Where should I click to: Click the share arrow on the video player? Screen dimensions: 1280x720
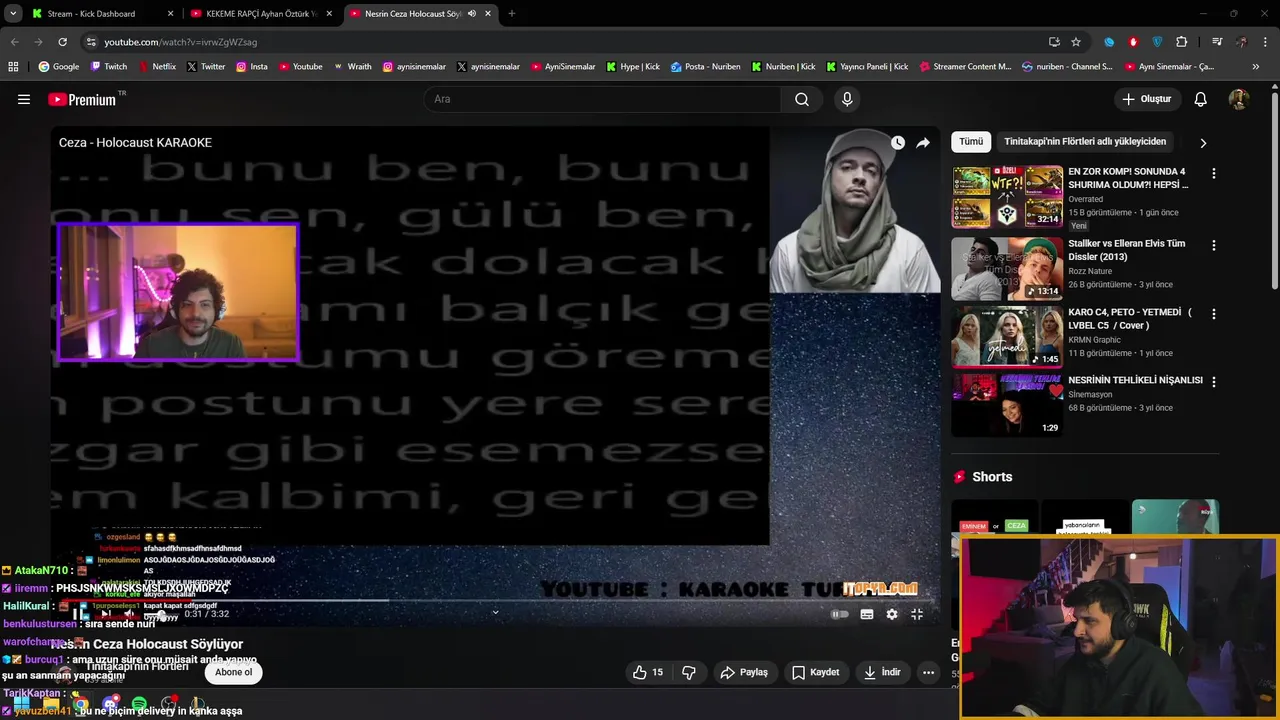[923, 143]
